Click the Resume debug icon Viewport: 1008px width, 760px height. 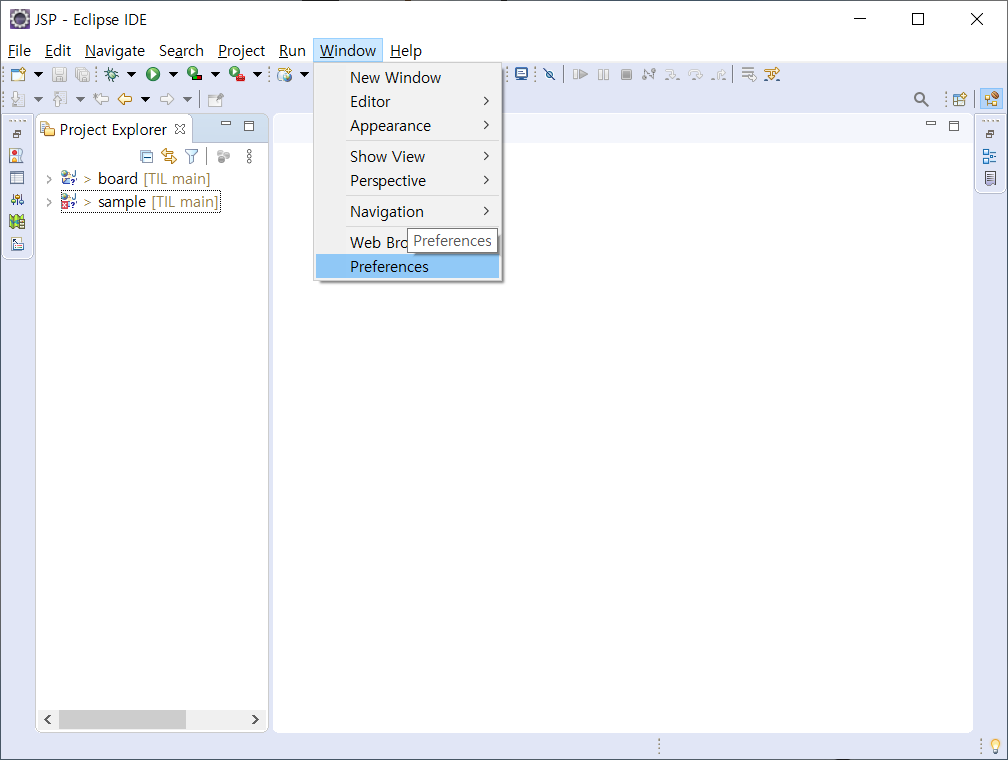pos(580,75)
